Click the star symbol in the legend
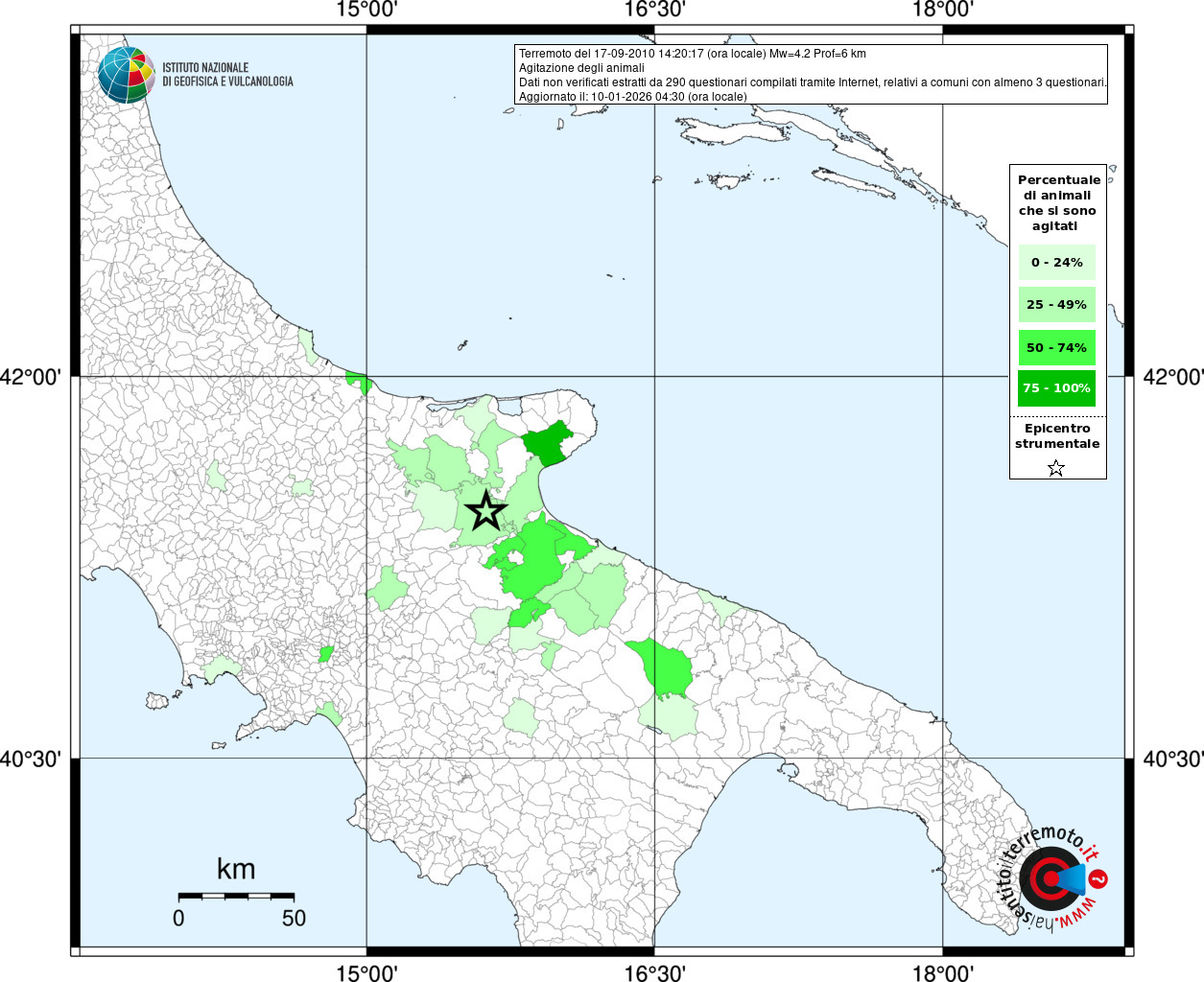 (x=1056, y=468)
